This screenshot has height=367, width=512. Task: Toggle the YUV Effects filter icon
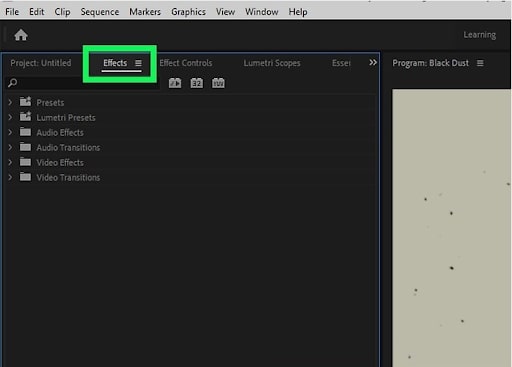pyautogui.click(x=218, y=83)
